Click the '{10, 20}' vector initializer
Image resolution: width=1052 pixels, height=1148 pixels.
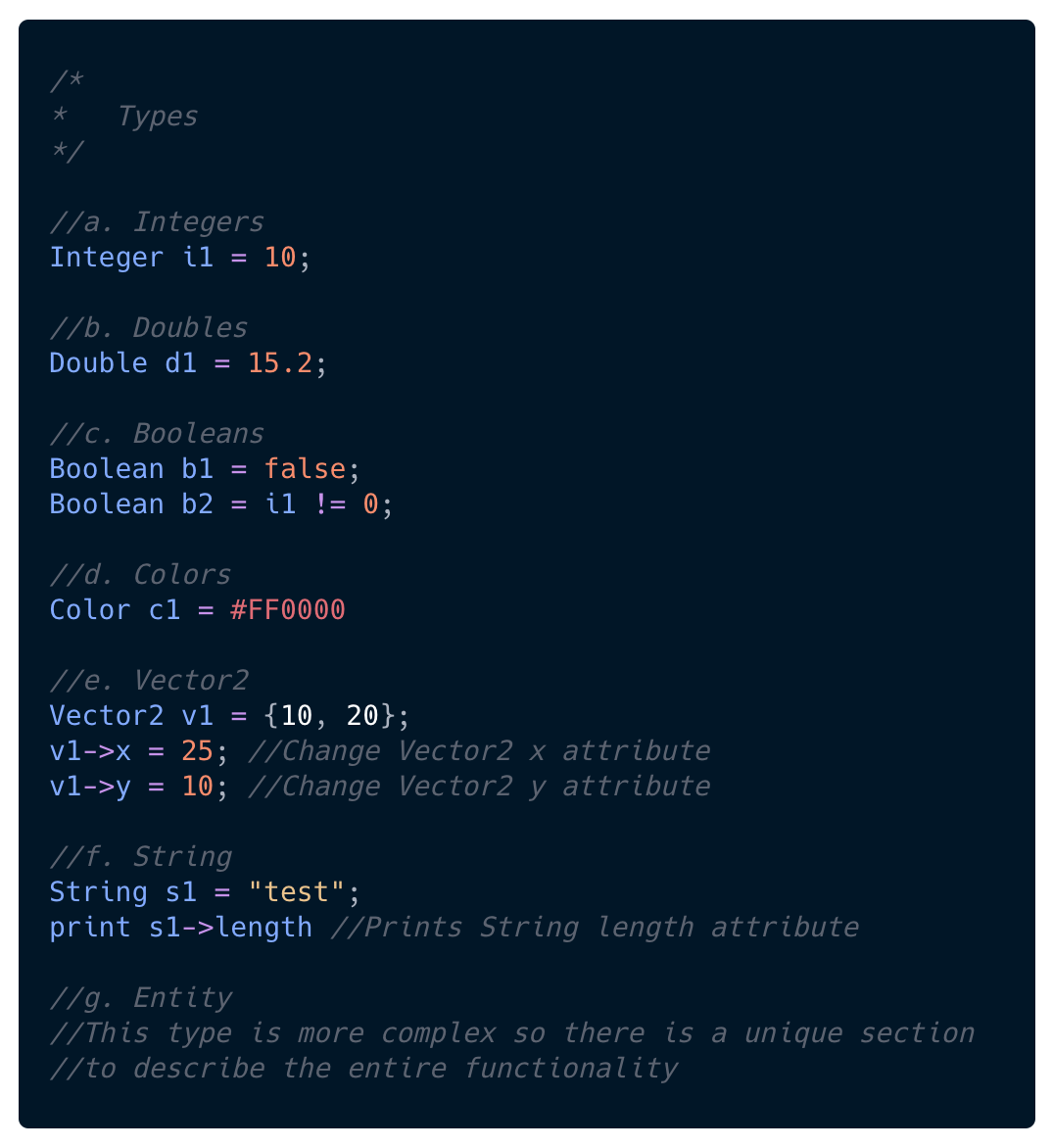[329, 715]
